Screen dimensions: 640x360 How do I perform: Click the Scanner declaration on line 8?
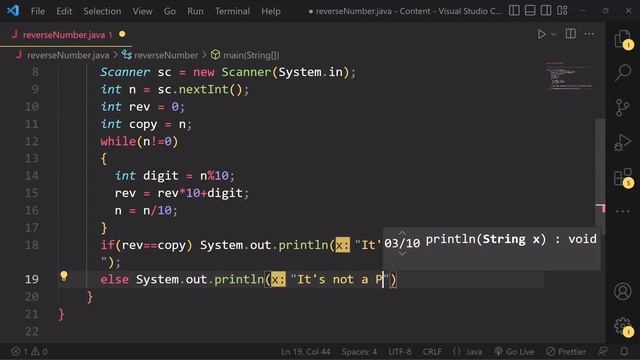[228, 72]
